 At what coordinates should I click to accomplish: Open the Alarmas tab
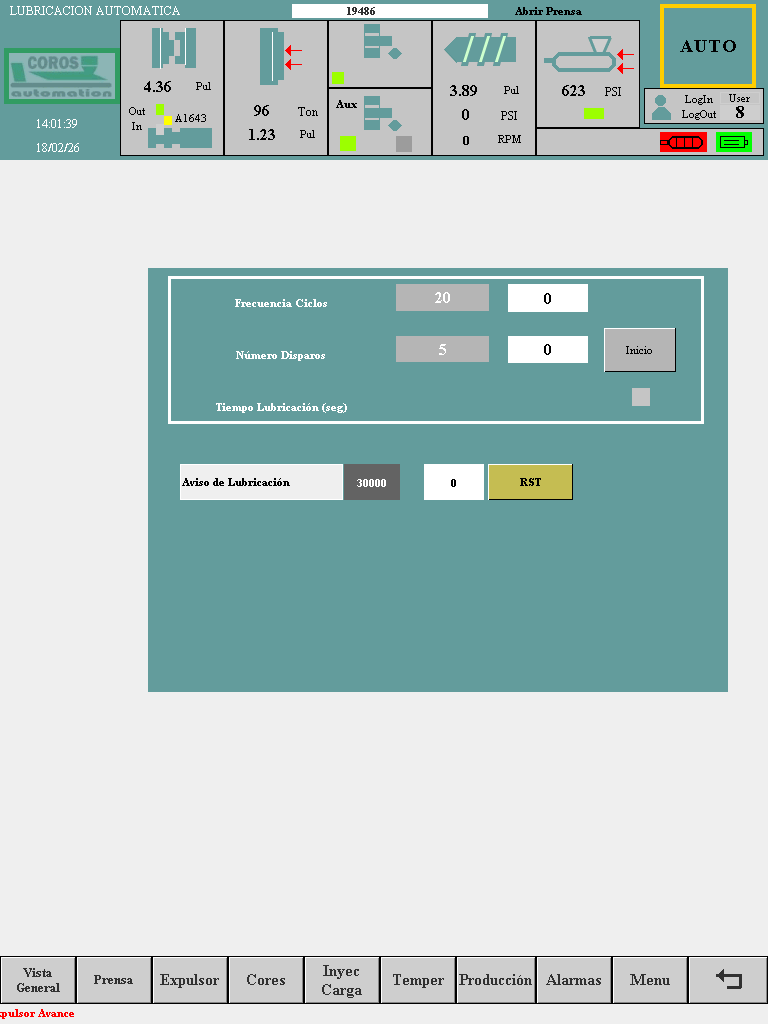574,980
